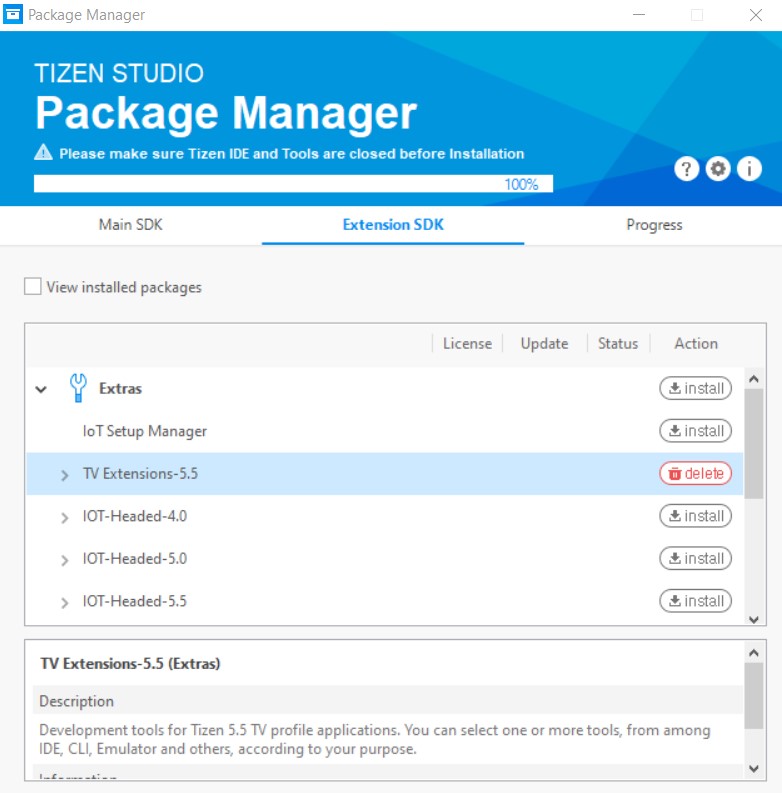The height and width of the screenshot is (793, 782).
Task: Open the settings gear icon
Action: tap(718, 169)
